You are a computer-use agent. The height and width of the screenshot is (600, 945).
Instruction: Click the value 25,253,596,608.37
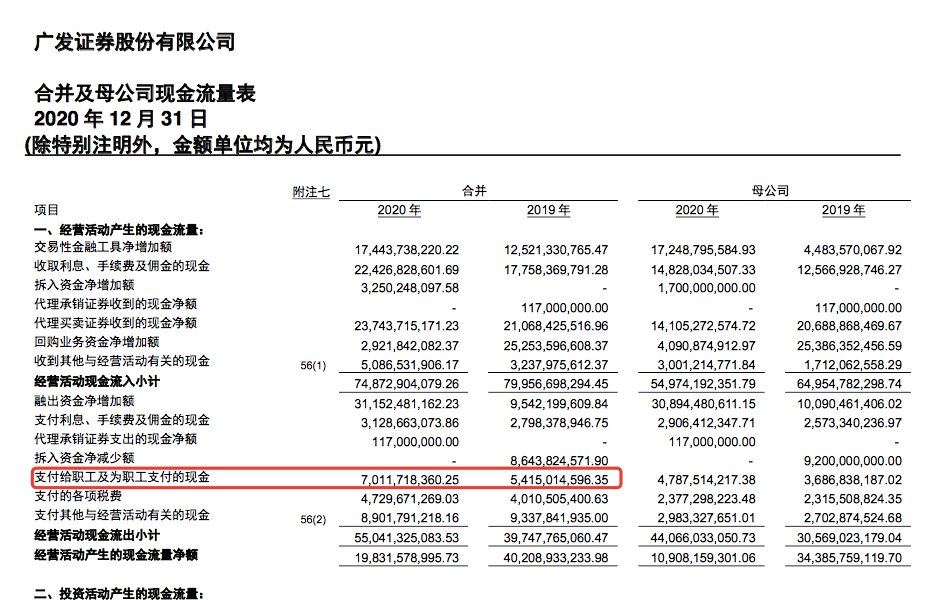556,346
